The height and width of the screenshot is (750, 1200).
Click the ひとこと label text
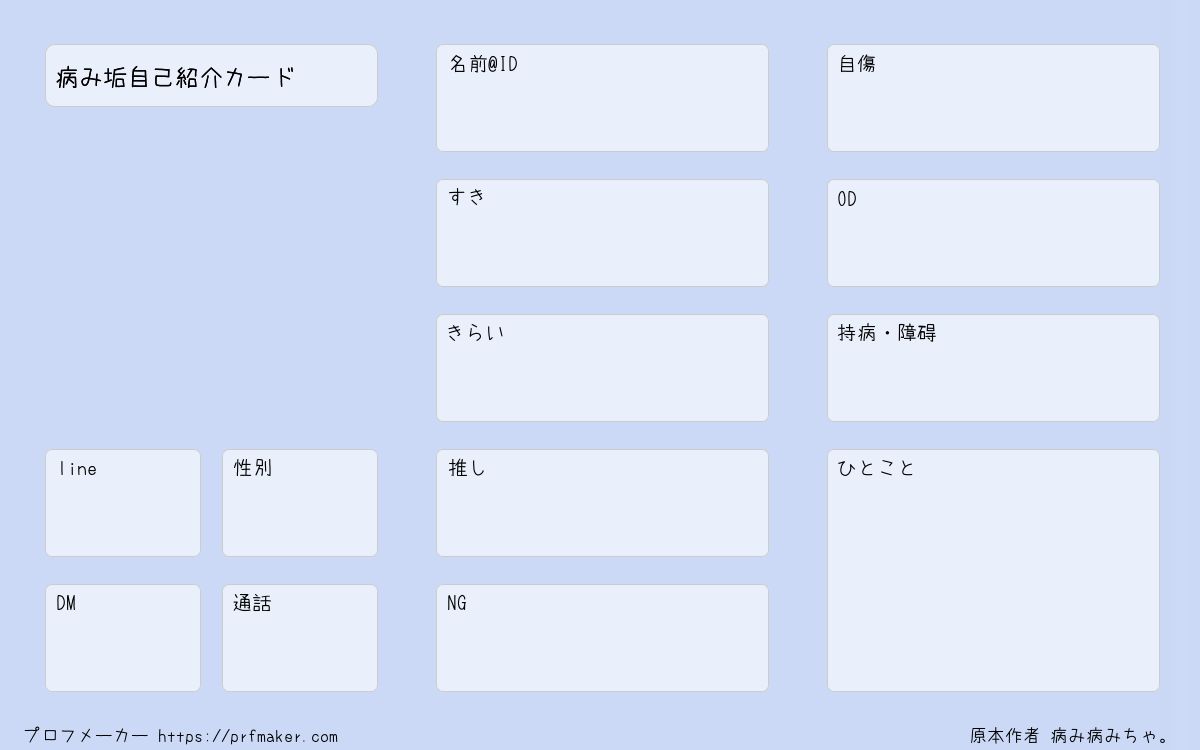tap(876, 468)
